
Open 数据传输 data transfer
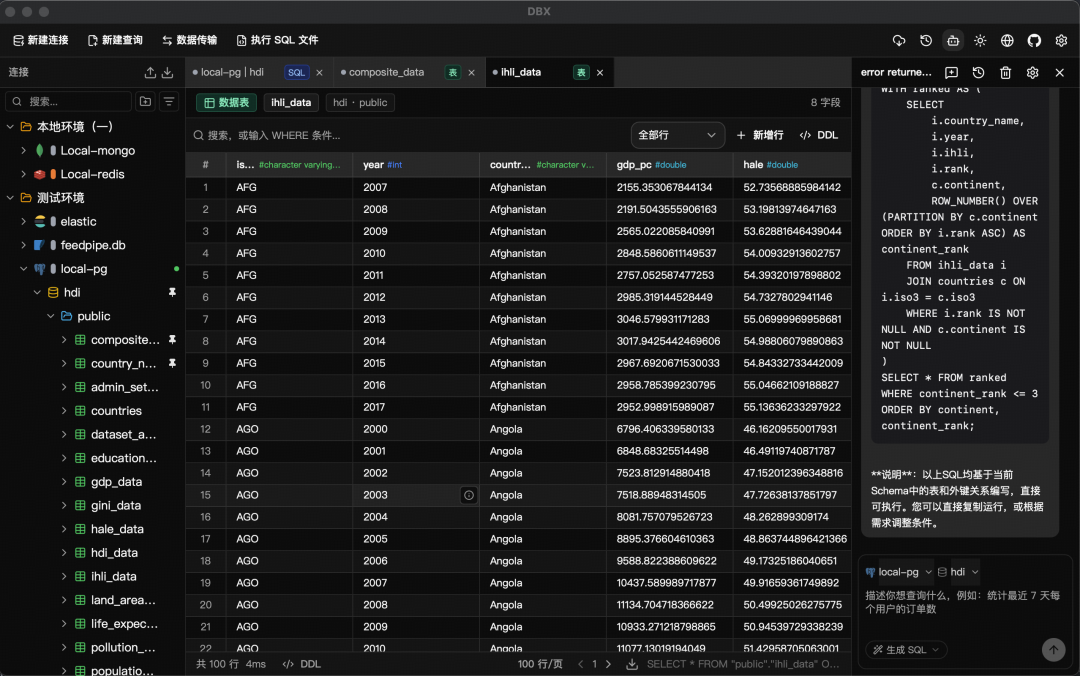coord(189,41)
